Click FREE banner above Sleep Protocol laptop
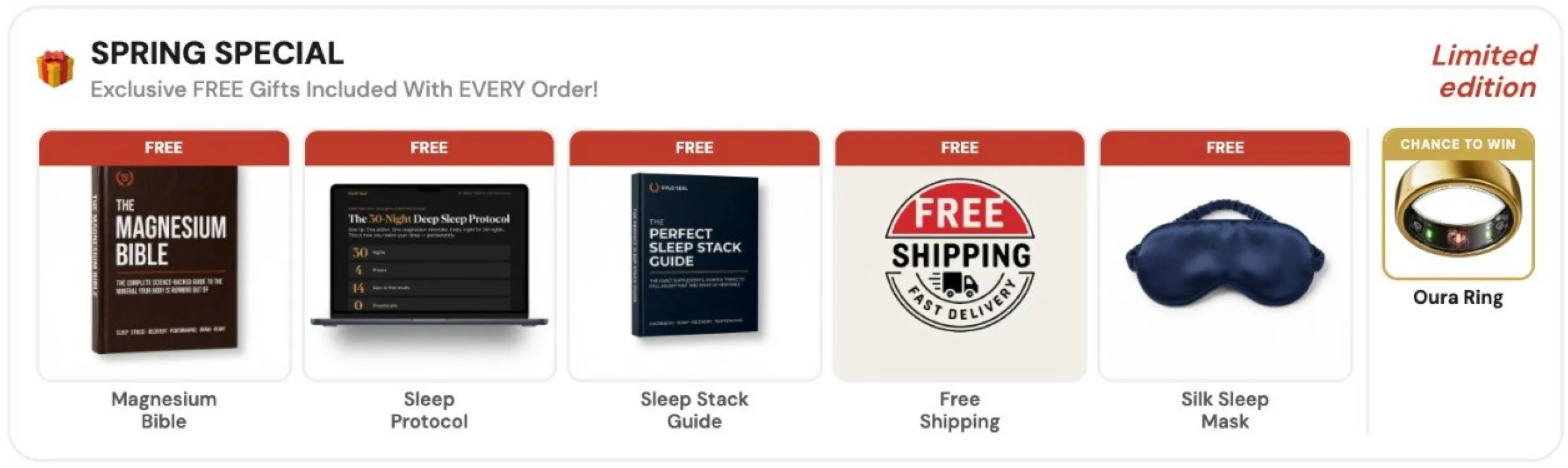Viewport: 1568px width, 468px height. (x=429, y=148)
